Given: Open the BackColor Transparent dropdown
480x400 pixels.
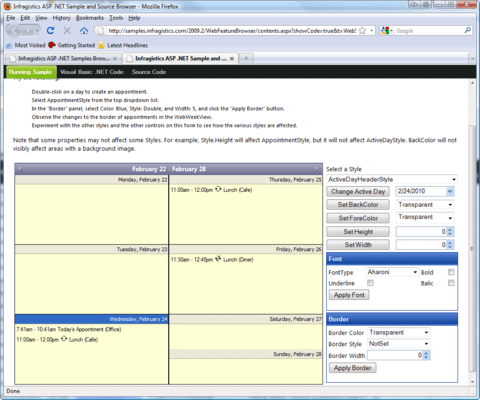Looking at the screenshot, I should [425, 205].
